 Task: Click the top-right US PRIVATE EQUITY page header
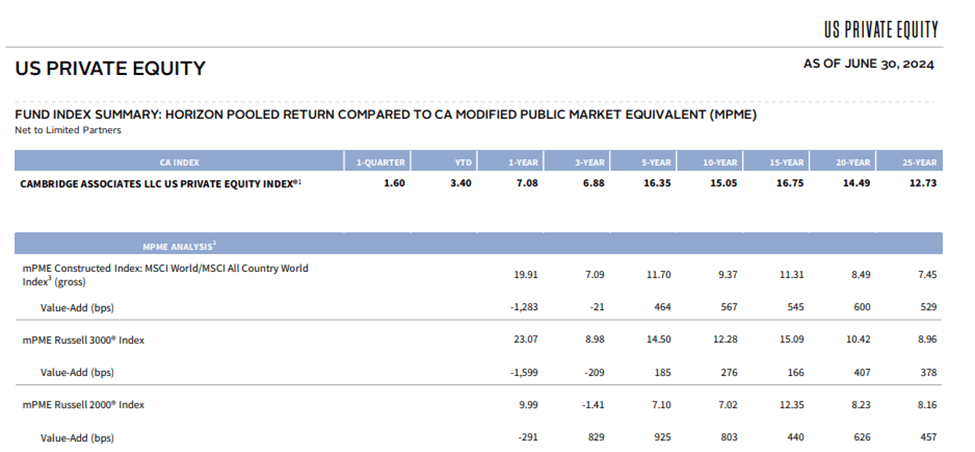click(881, 28)
